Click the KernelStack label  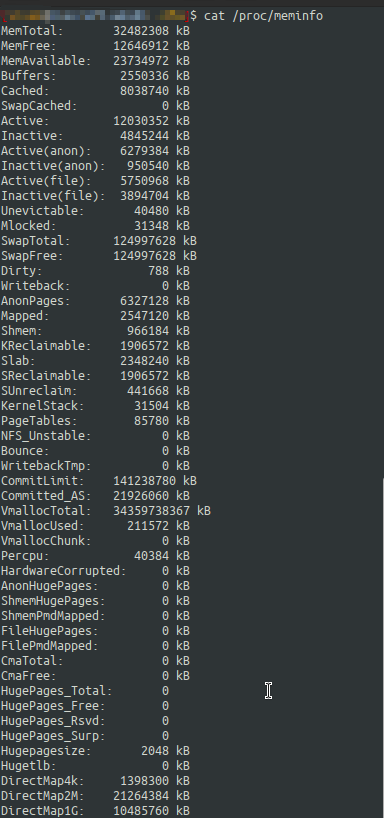pos(42,406)
